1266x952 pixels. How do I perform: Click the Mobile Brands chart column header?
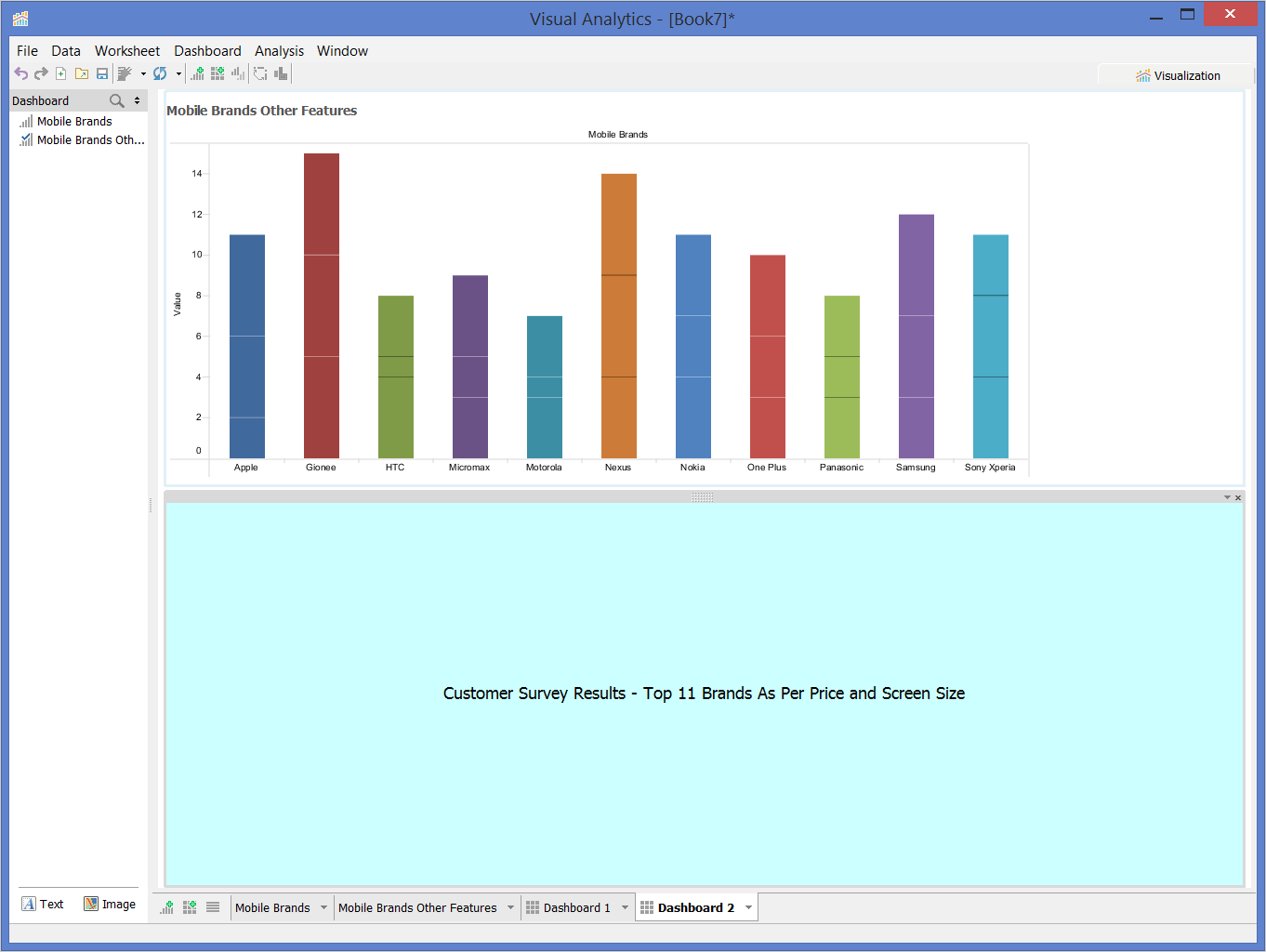(x=618, y=135)
